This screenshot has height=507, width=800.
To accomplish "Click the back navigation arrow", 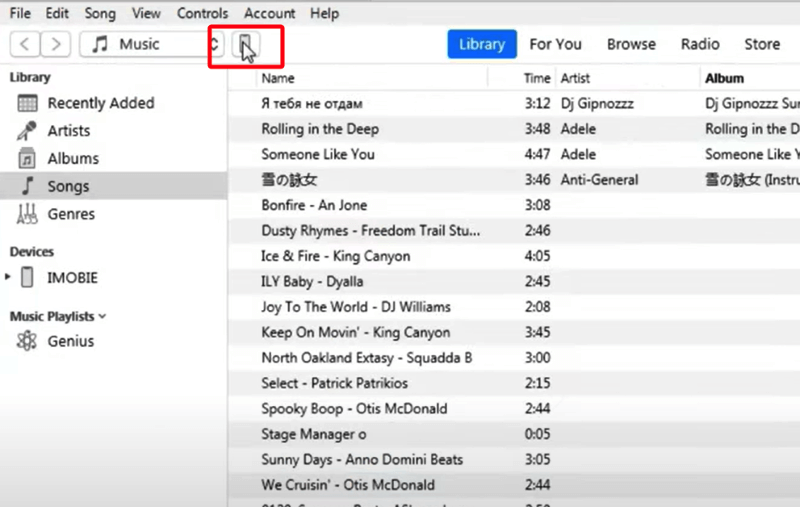I will pyautogui.click(x=25, y=44).
